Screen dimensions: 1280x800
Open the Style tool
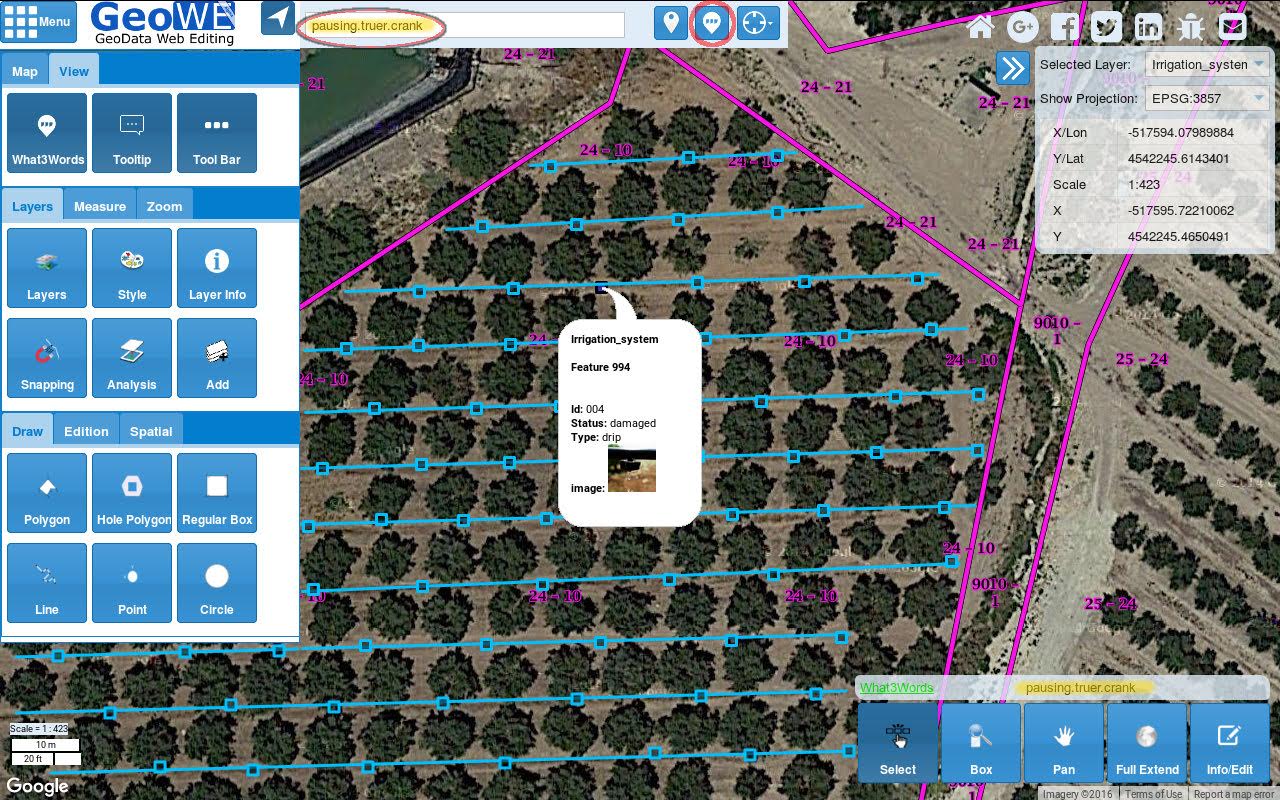tap(132, 268)
